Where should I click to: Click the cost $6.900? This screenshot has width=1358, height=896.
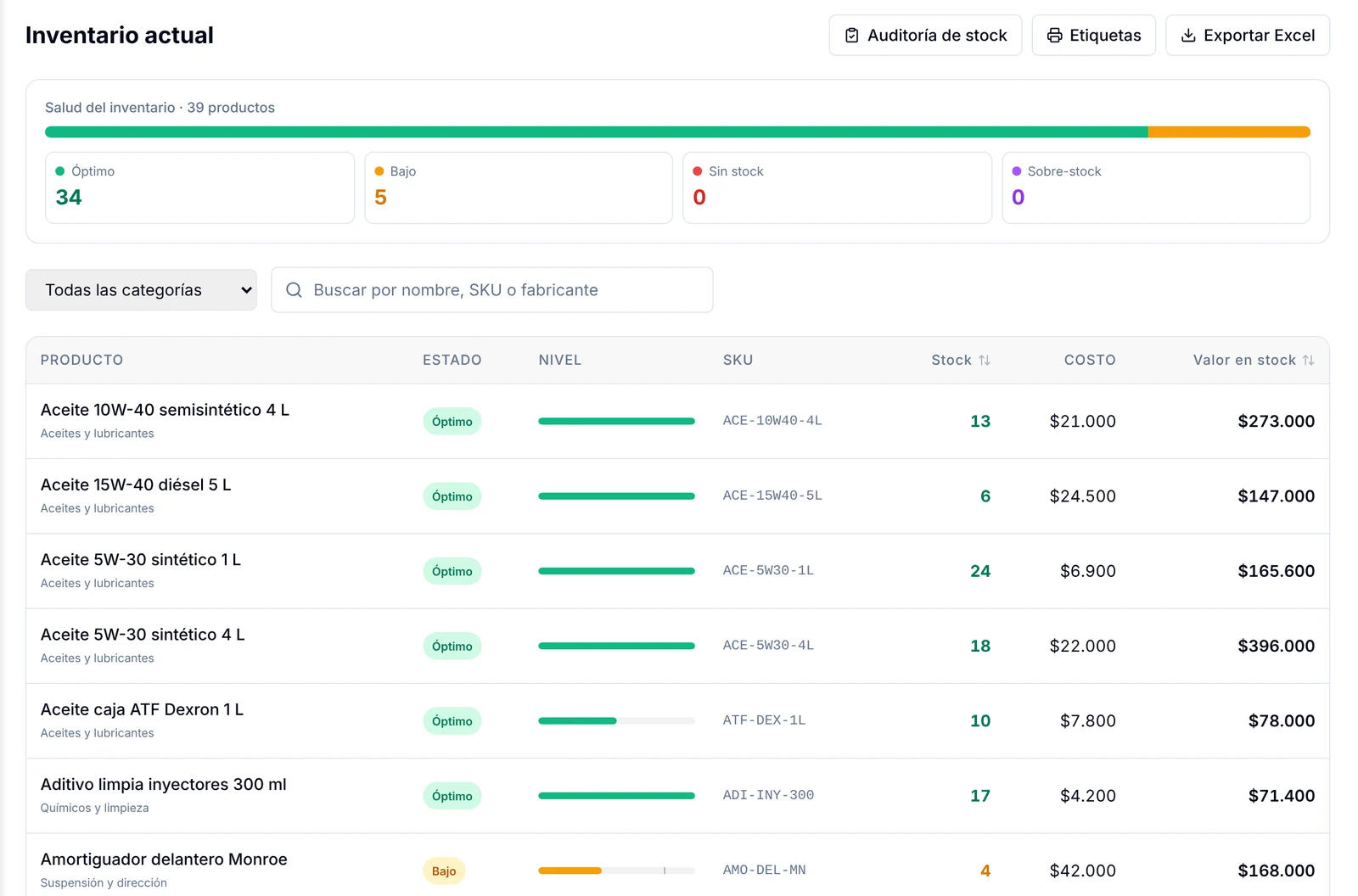pos(1088,571)
